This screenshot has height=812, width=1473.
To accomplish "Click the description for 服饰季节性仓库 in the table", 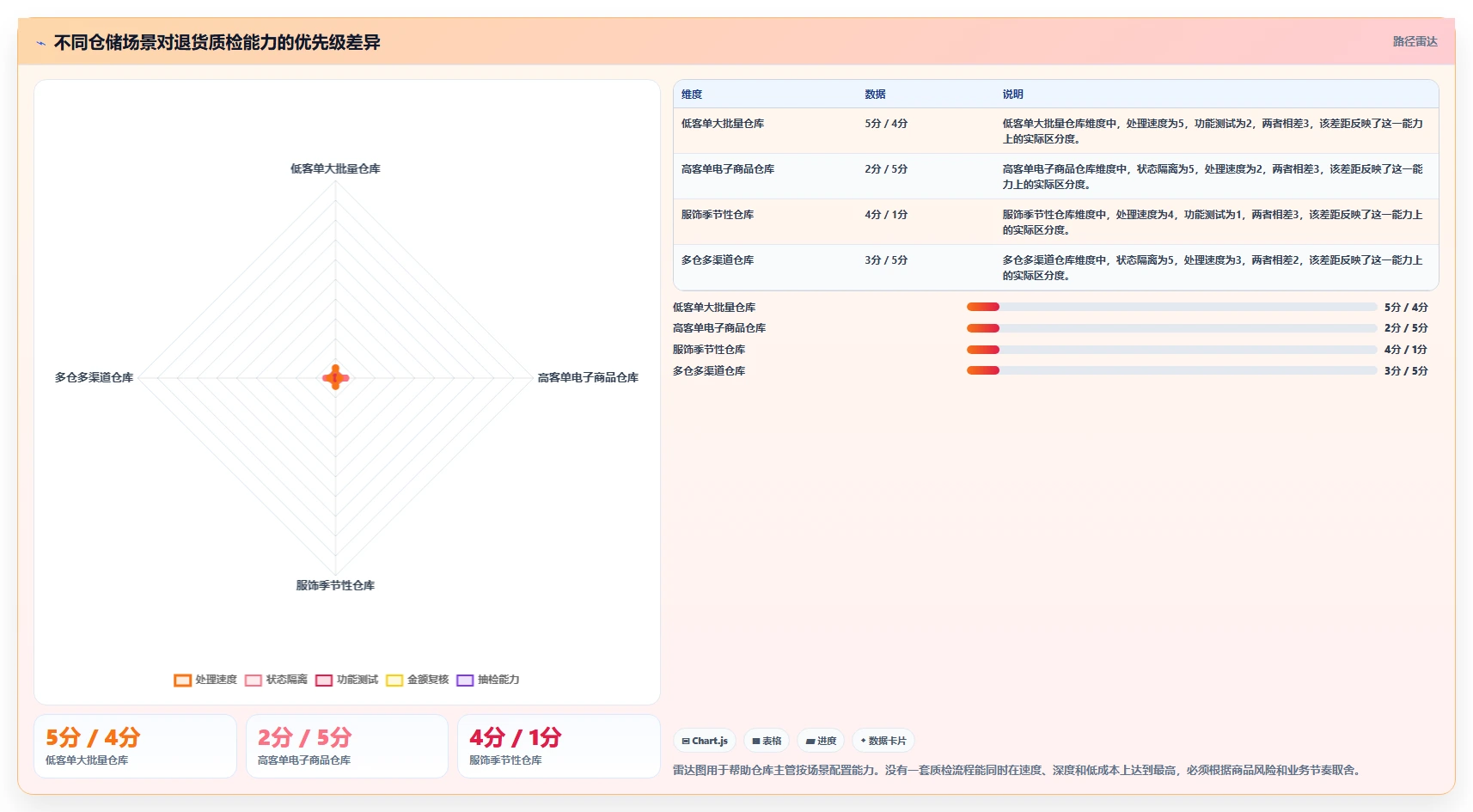I will coord(1213,223).
